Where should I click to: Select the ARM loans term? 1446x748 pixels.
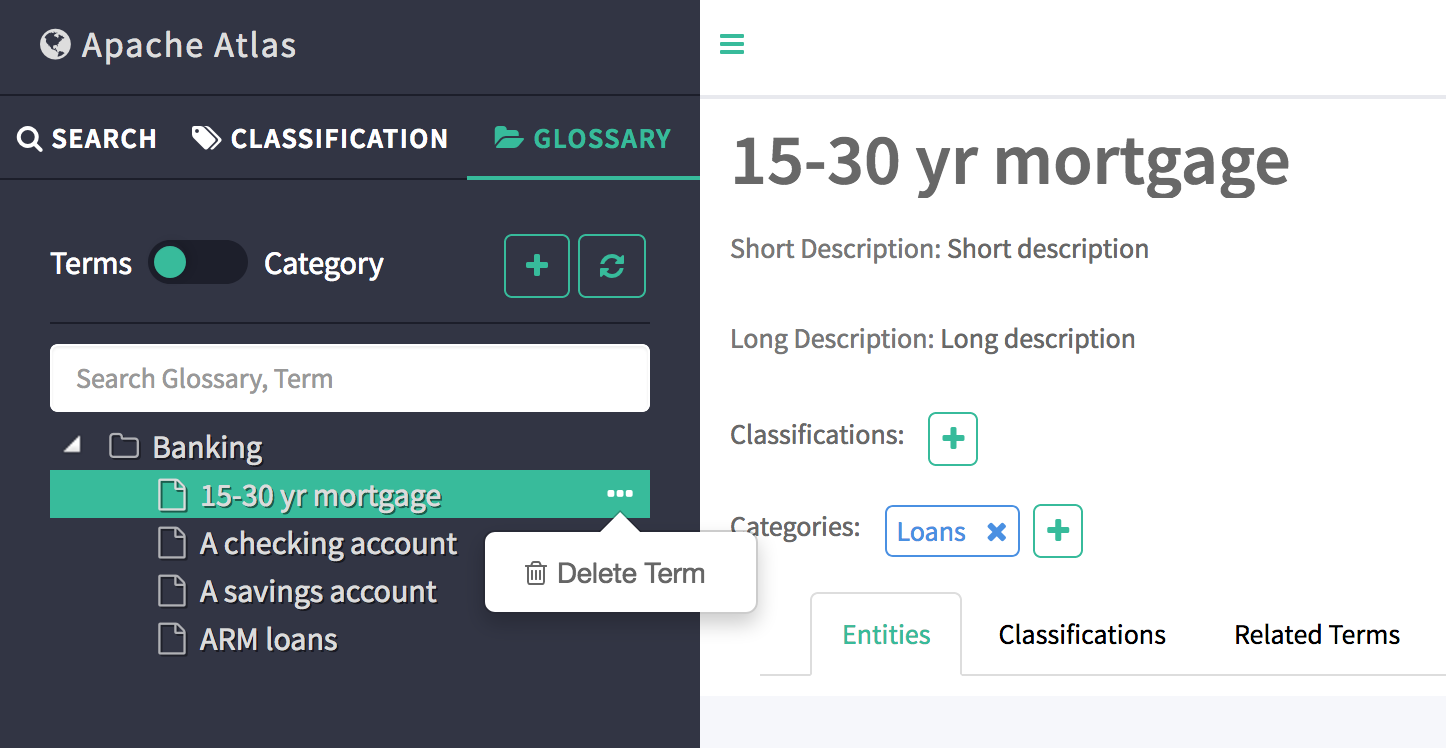pos(268,640)
